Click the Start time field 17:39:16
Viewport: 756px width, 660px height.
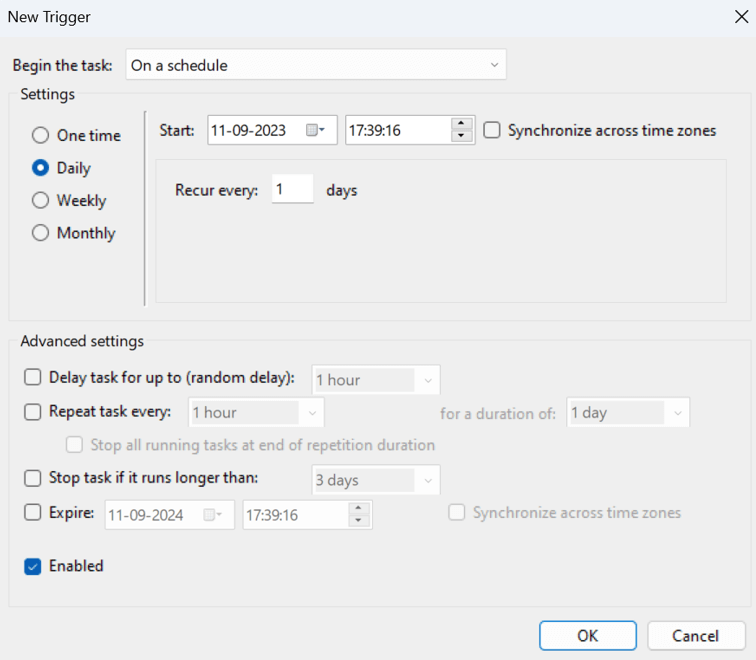pyautogui.click(x=397, y=130)
